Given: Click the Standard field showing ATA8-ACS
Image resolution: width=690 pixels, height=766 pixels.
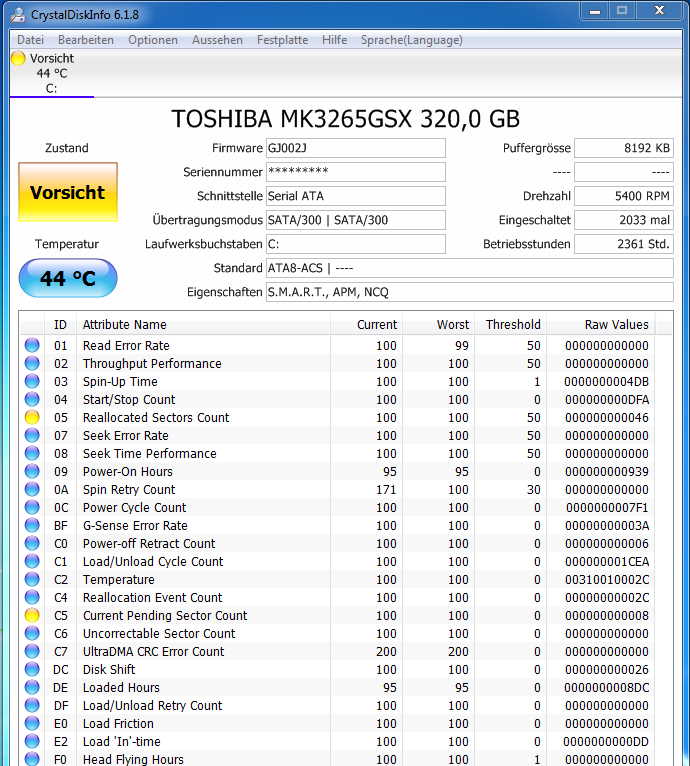Looking at the screenshot, I should tap(470, 268).
